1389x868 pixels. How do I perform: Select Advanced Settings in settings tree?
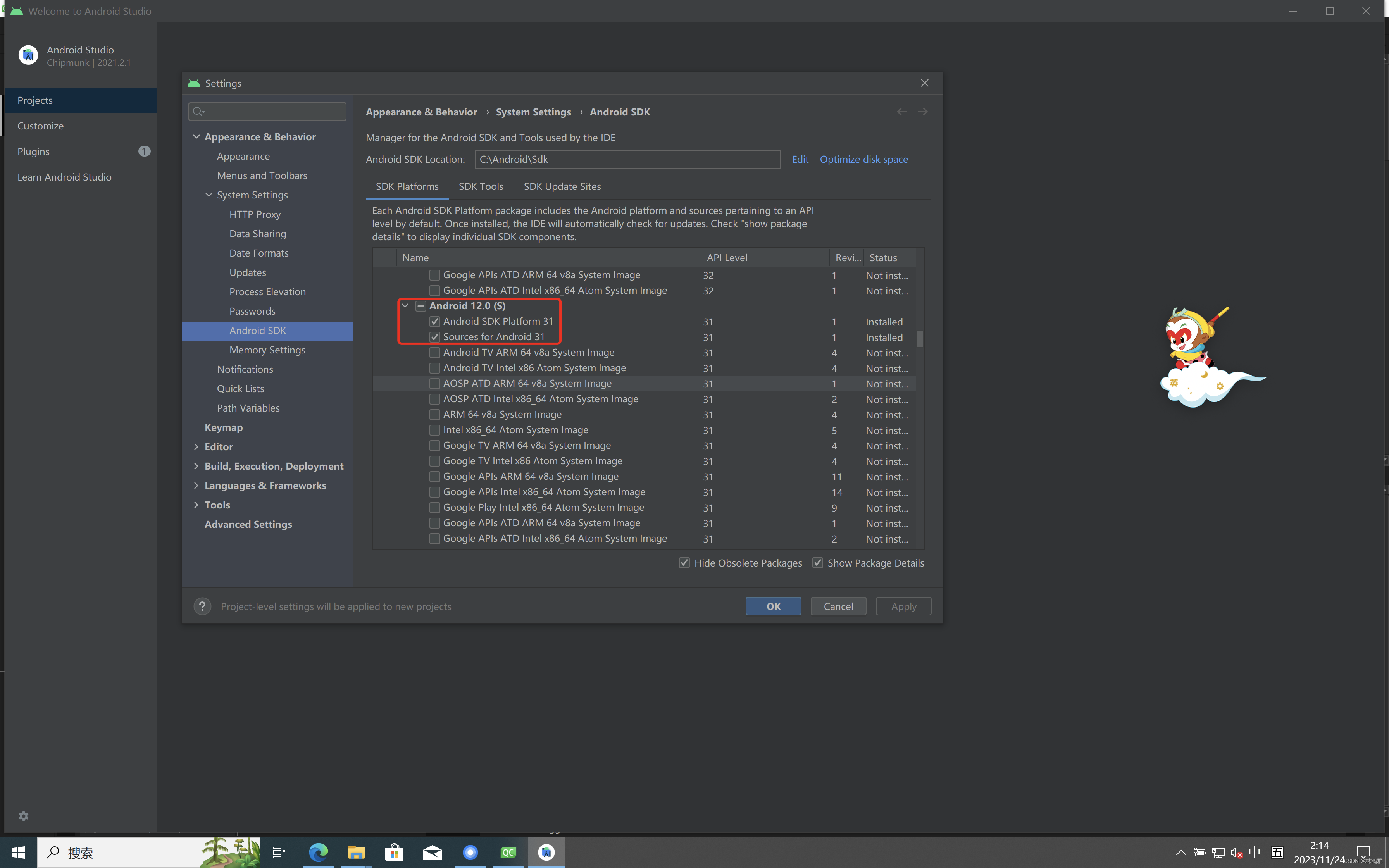click(x=248, y=524)
